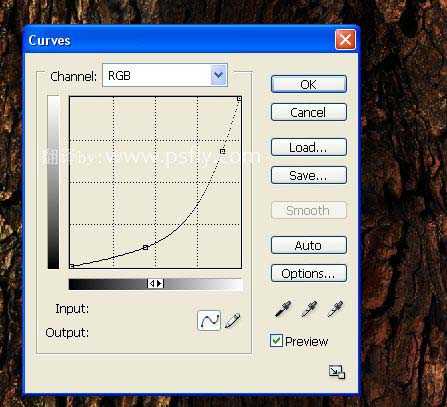Screen dimensions: 447x407
Task: Select the lower curve control point
Action: (145, 247)
